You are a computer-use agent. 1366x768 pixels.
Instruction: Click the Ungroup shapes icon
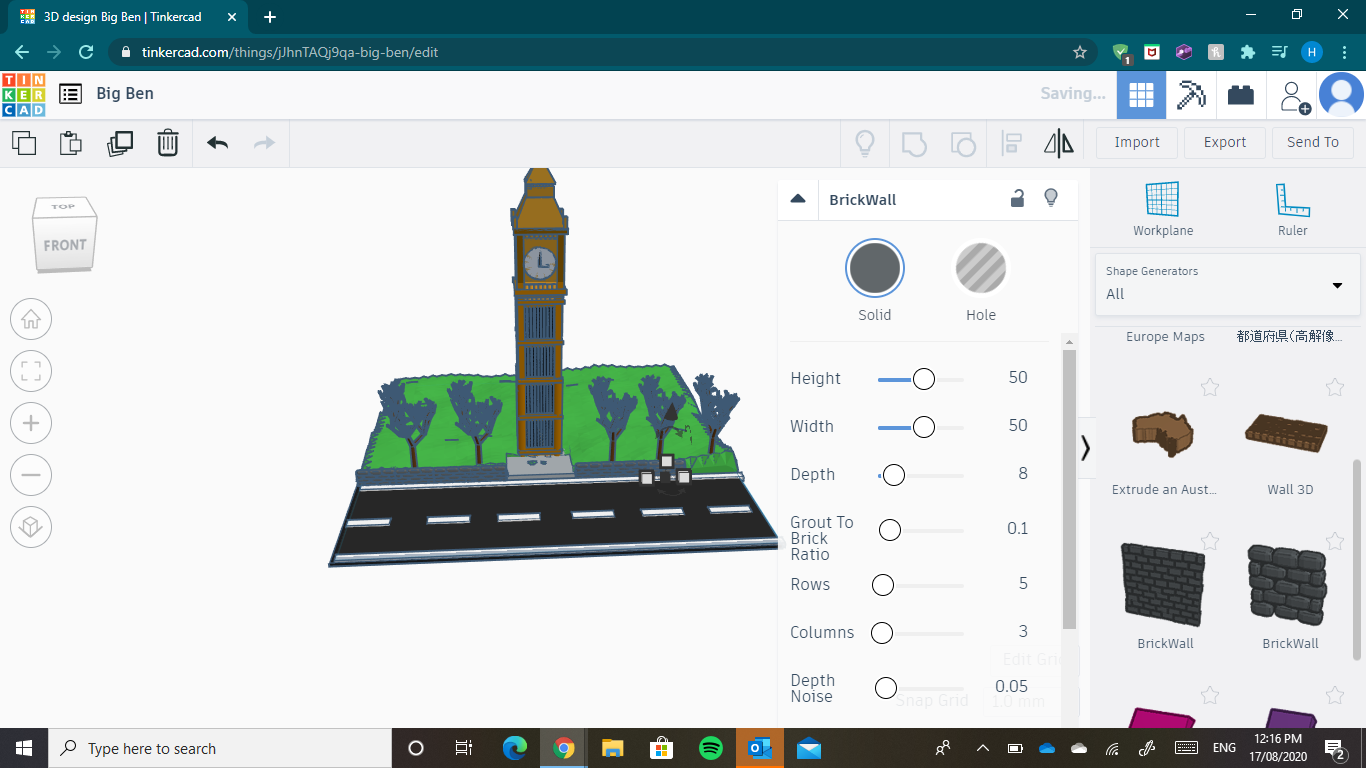point(962,143)
